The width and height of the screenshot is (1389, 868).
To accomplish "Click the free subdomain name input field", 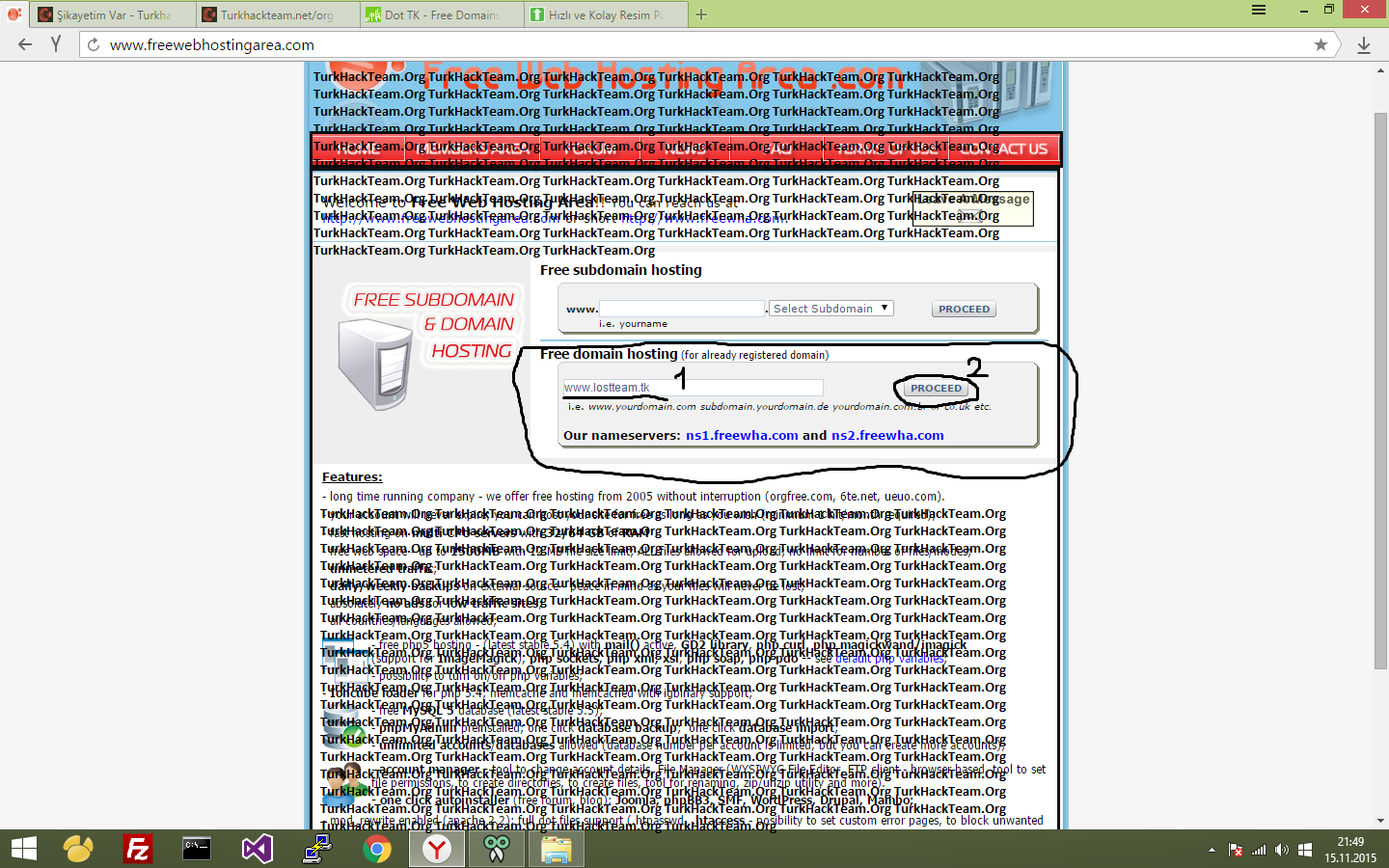I will pos(682,308).
